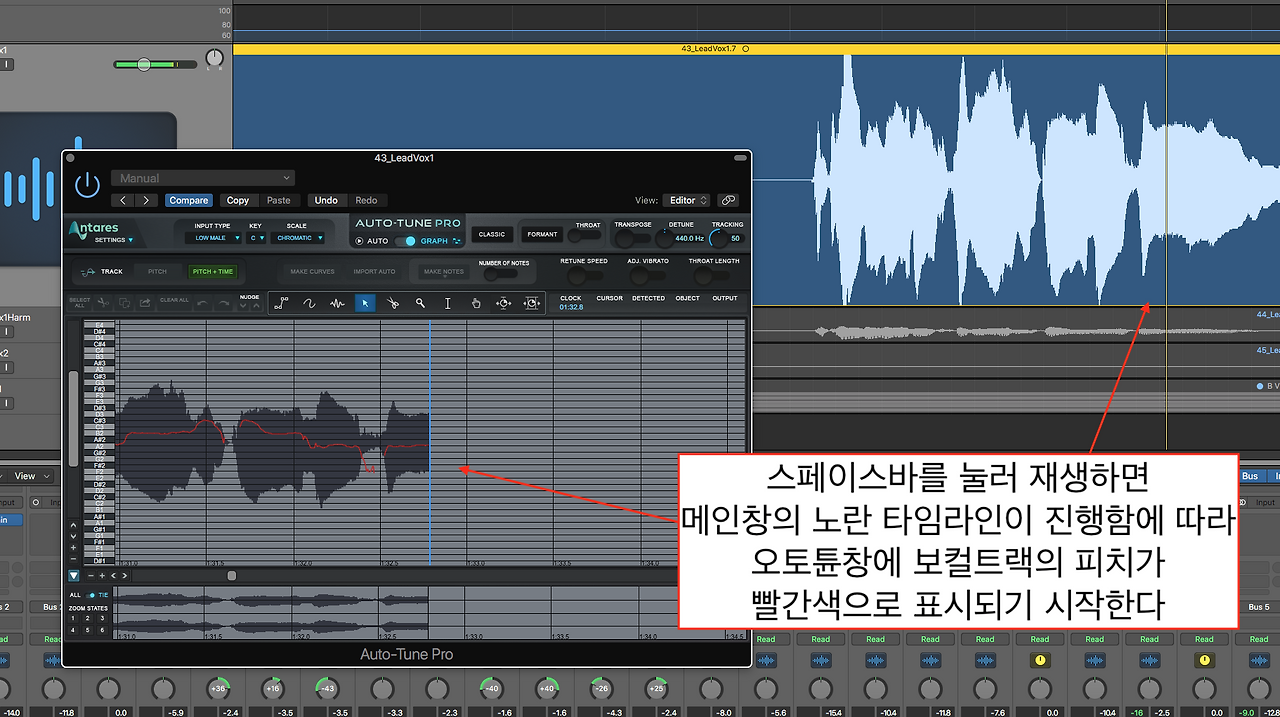This screenshot has width=1280, height=717.
Task: Click the Compare button
Action: click(x=188, y=200)
